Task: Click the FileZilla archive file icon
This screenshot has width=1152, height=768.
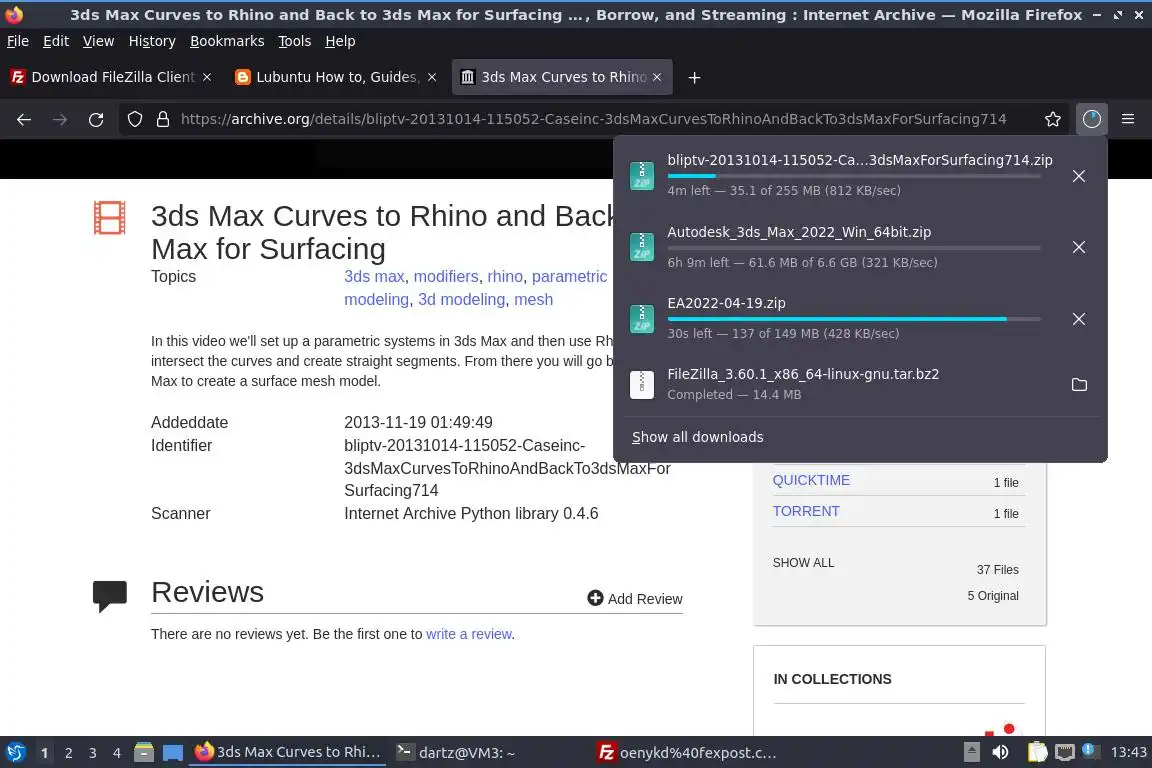Action: [x=641, y=384]
